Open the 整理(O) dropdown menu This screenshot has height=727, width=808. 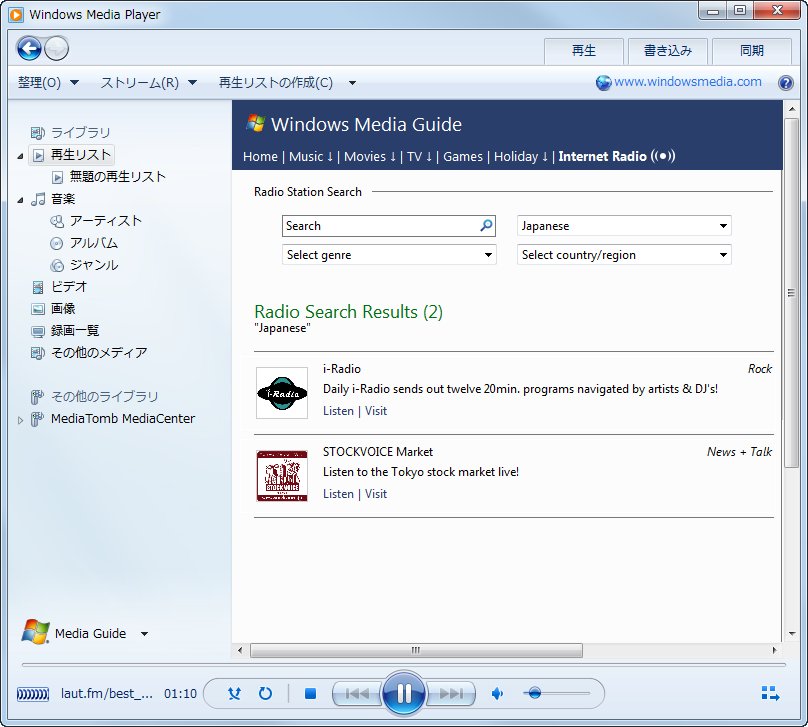click(x=48, y=82)
